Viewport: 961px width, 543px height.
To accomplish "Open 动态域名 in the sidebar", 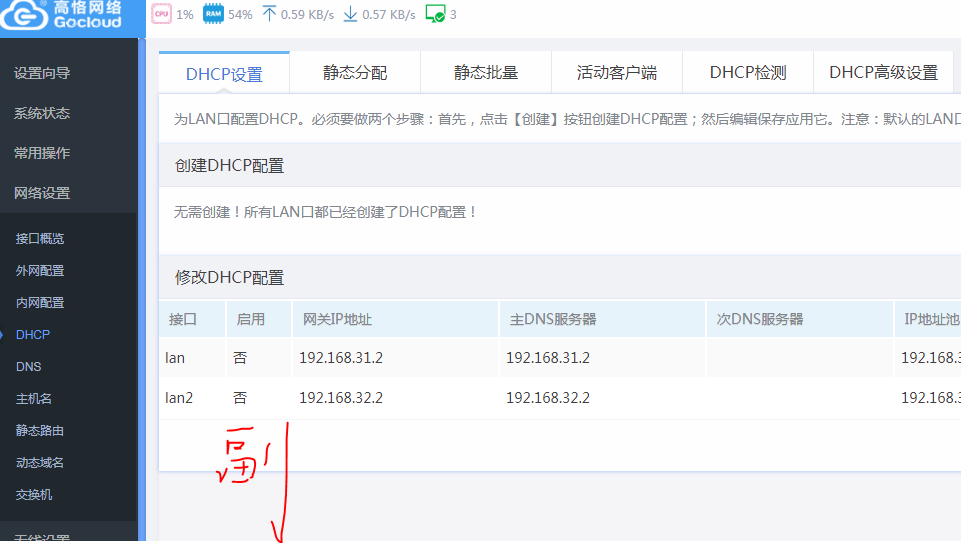I will pos(40,462).
